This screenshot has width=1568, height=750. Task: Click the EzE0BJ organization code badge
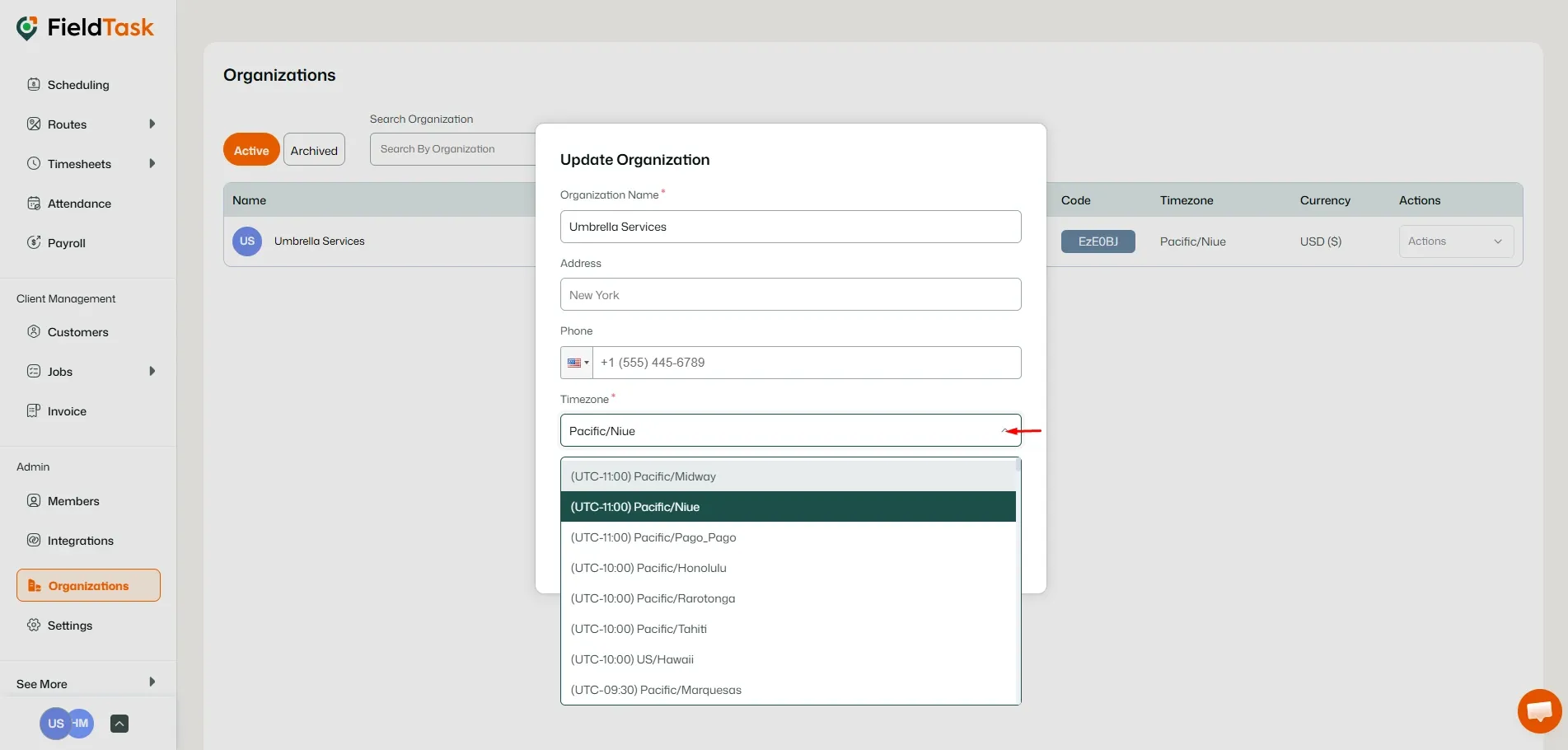coord(1098,241)
